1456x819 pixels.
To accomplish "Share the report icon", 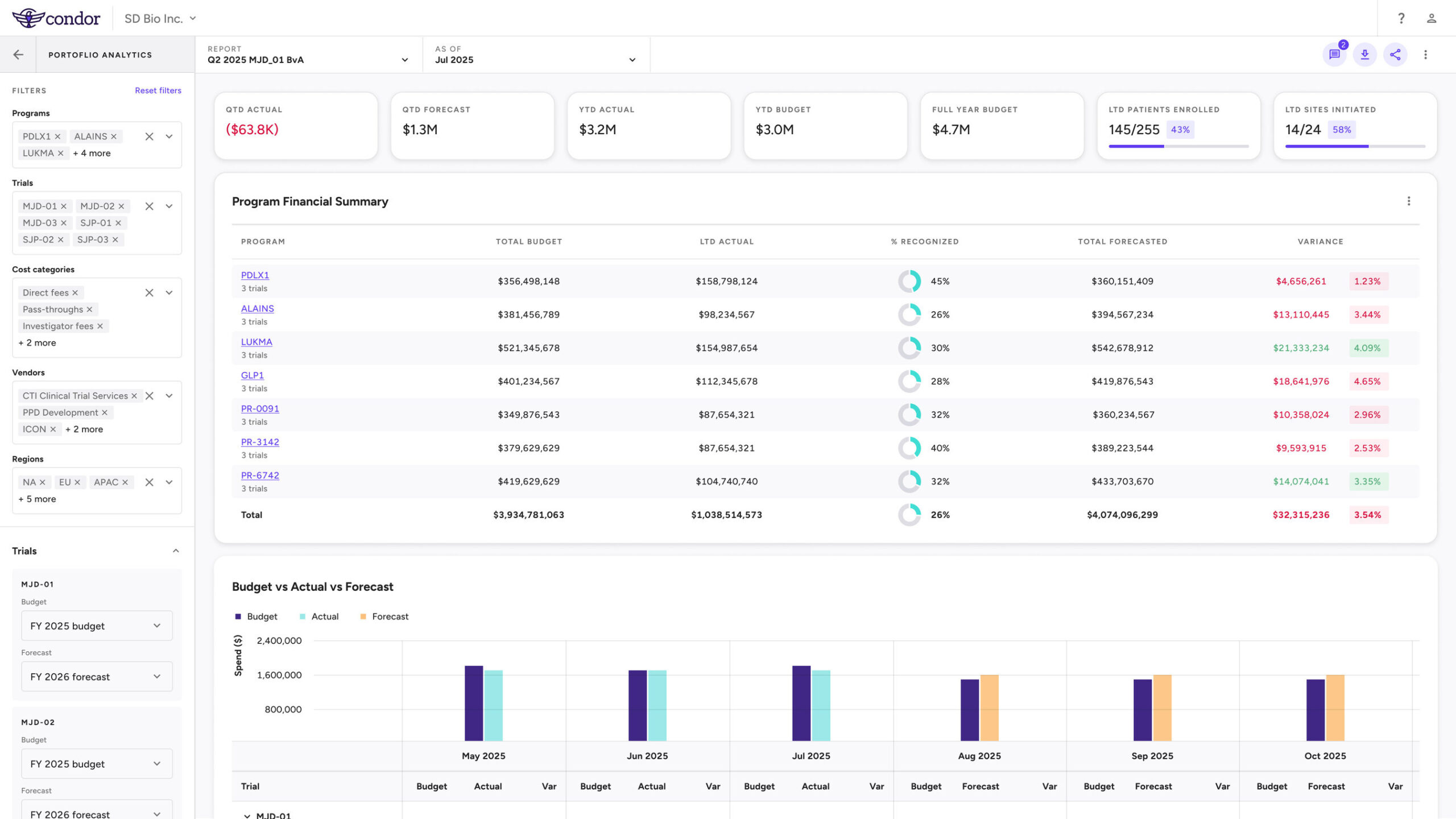I will click(x=1395, y=55).
